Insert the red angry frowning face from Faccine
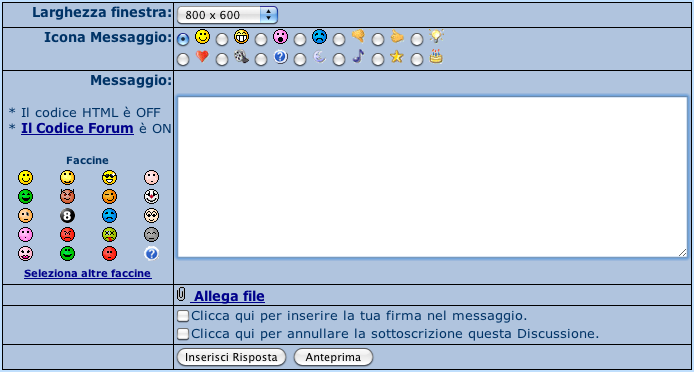Screen dimensions: 694x372 pos(67,234)
